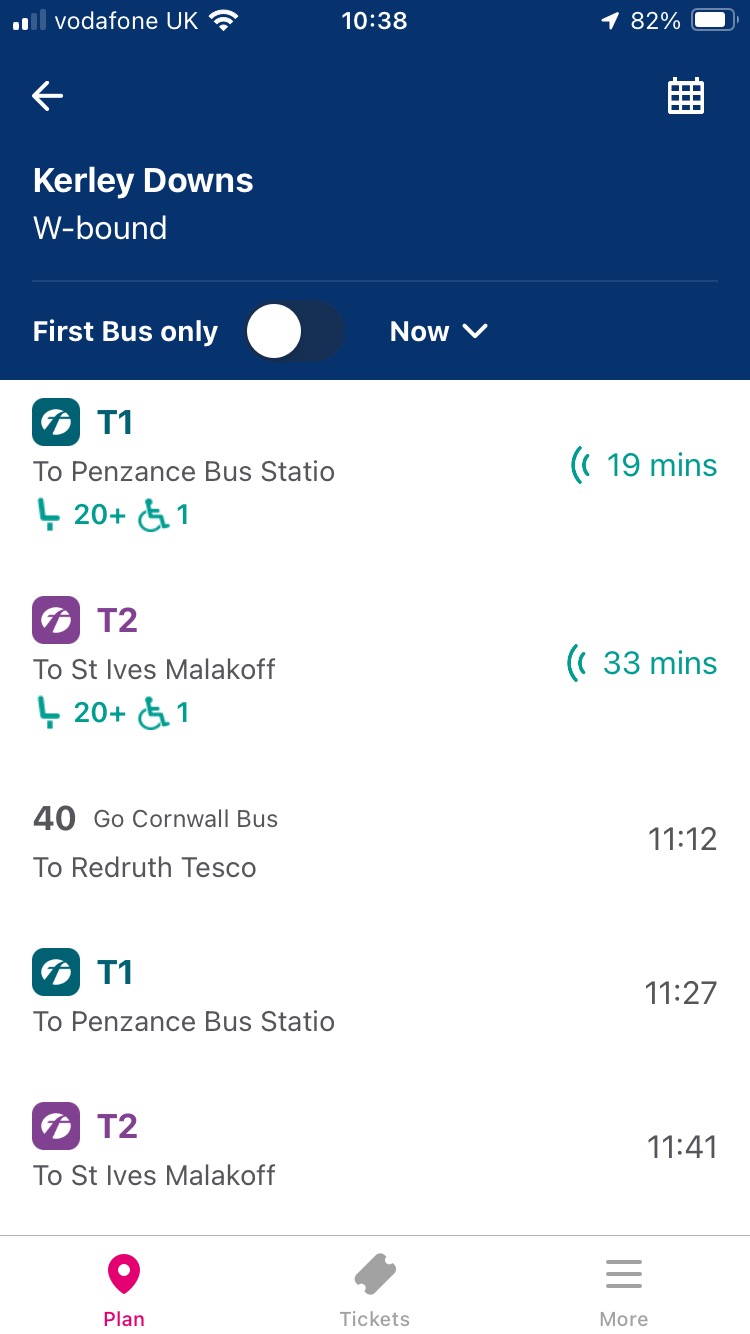Screen dimensions: 750x1334
Task: Switch to the Plan tab
Action: tap(124, 1290)
